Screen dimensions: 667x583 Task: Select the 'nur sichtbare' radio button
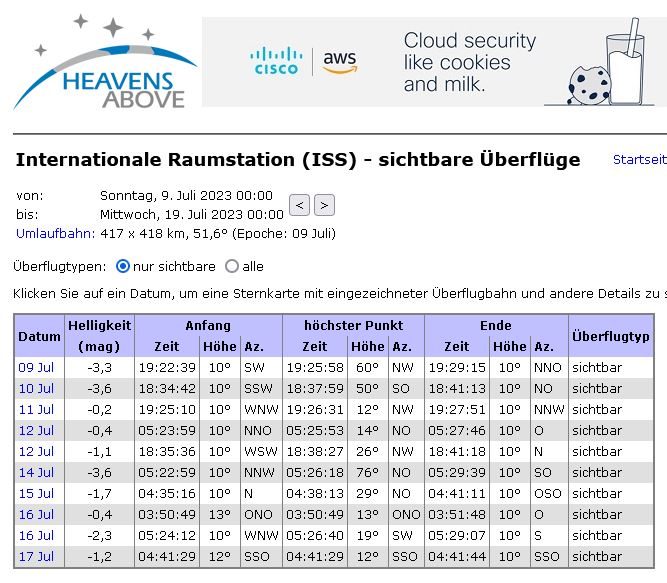[123, 267]
